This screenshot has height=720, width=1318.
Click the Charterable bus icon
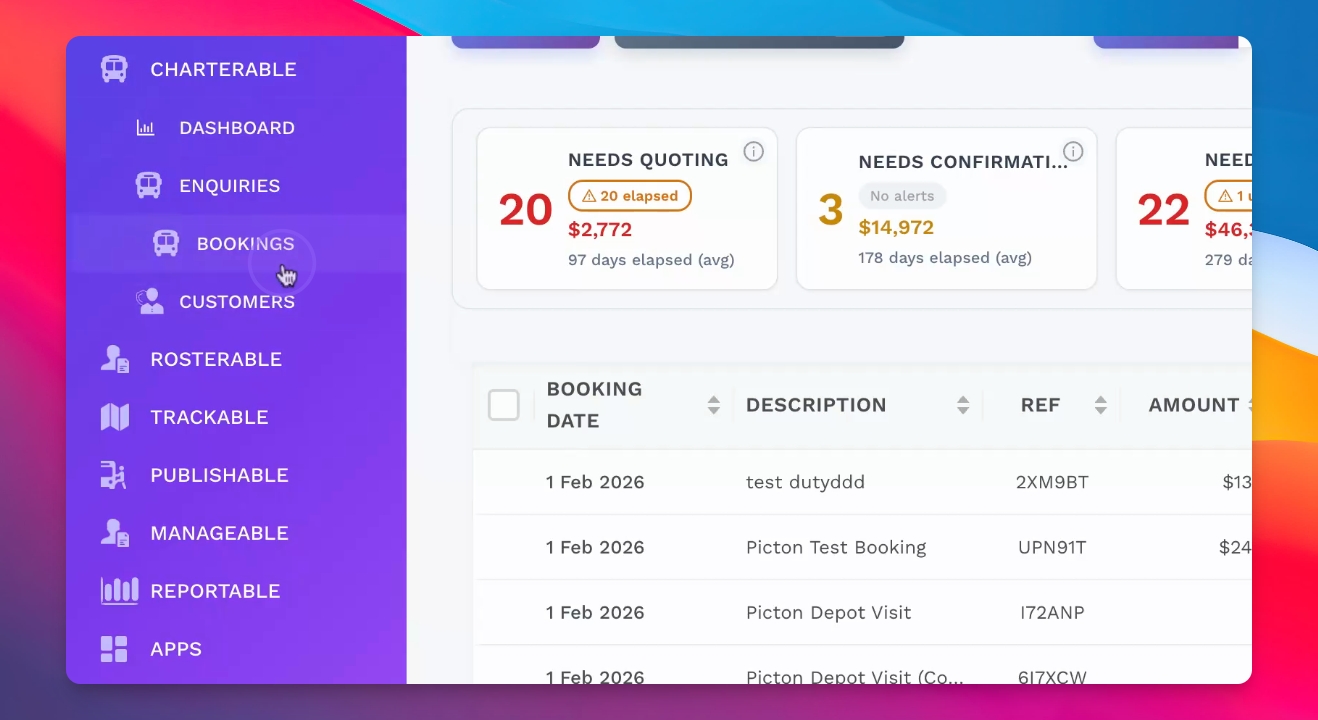pos(114,69)
